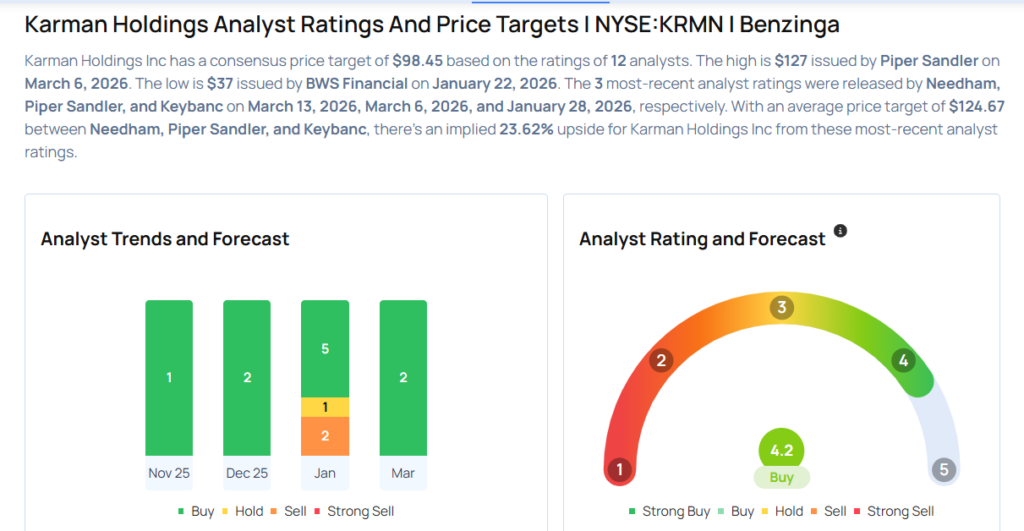Select the yellow Hold segment in Jan bar
This screenshot has height=531, width=1024.
click(x=325, y=407)
